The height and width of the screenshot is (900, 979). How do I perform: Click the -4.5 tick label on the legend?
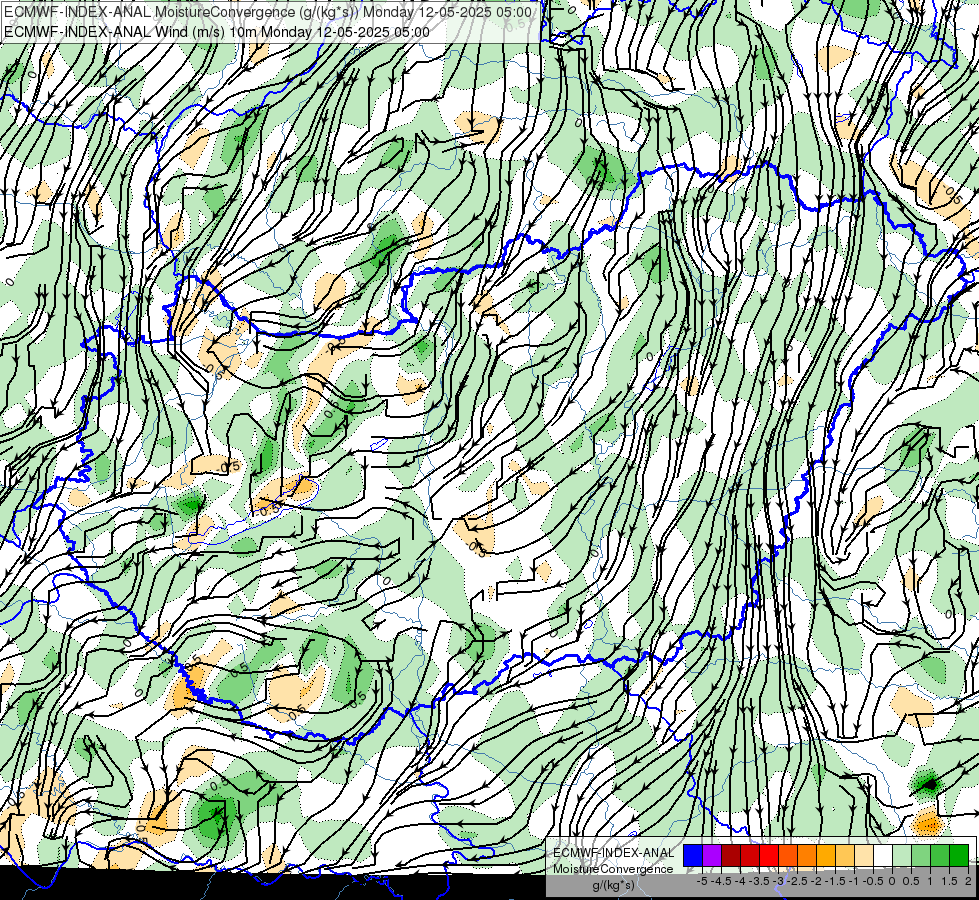[x=720, y=881]
